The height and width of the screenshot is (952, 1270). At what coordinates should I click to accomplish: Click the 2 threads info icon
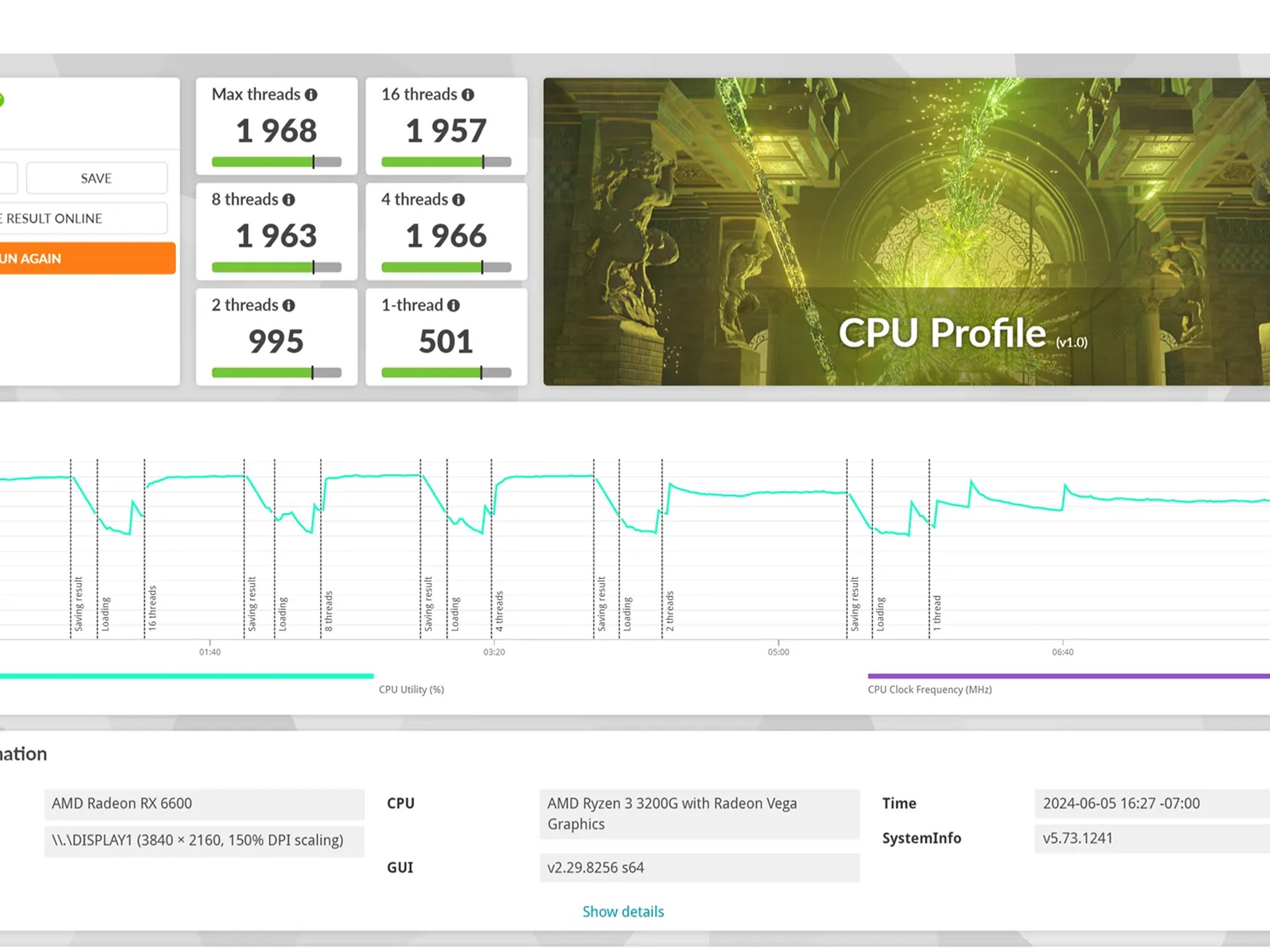289,306
